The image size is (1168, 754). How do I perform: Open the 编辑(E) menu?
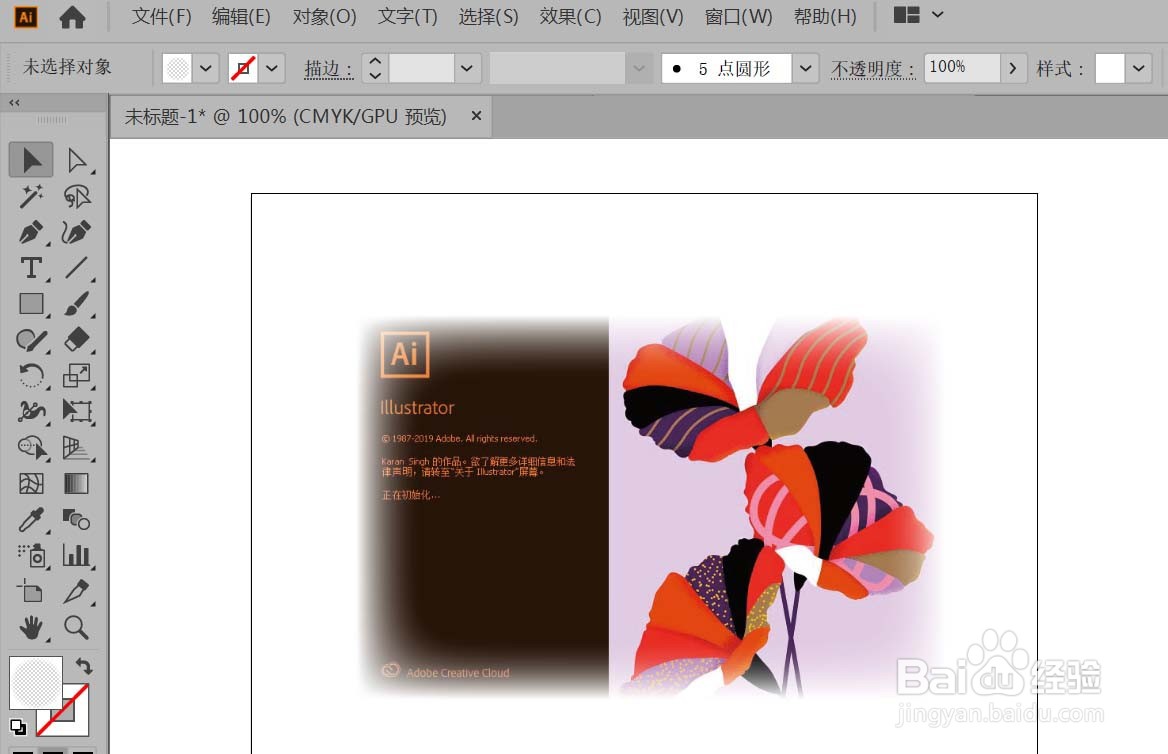click(x=241, y=16)
